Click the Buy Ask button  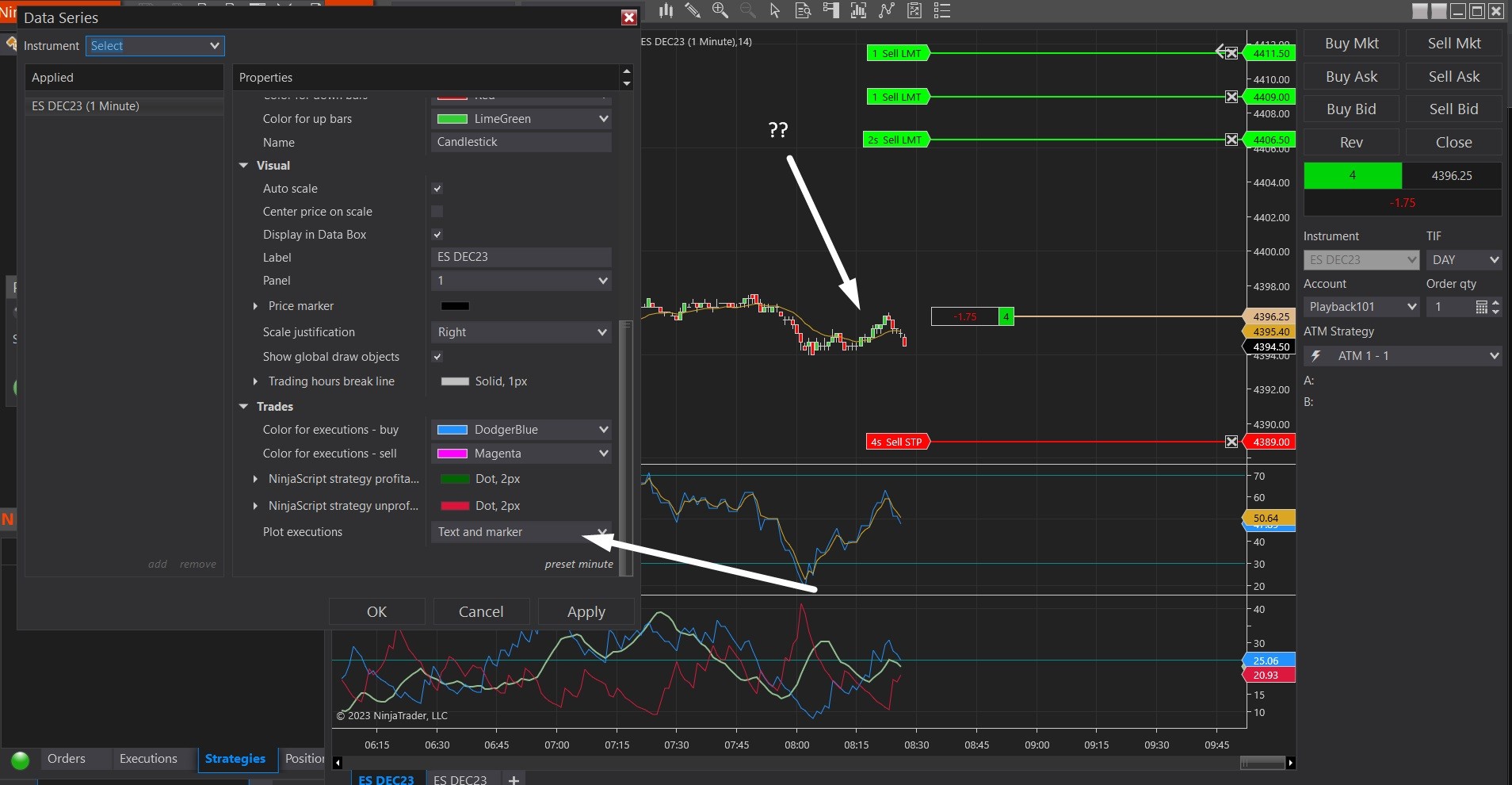pos(1352,77)
